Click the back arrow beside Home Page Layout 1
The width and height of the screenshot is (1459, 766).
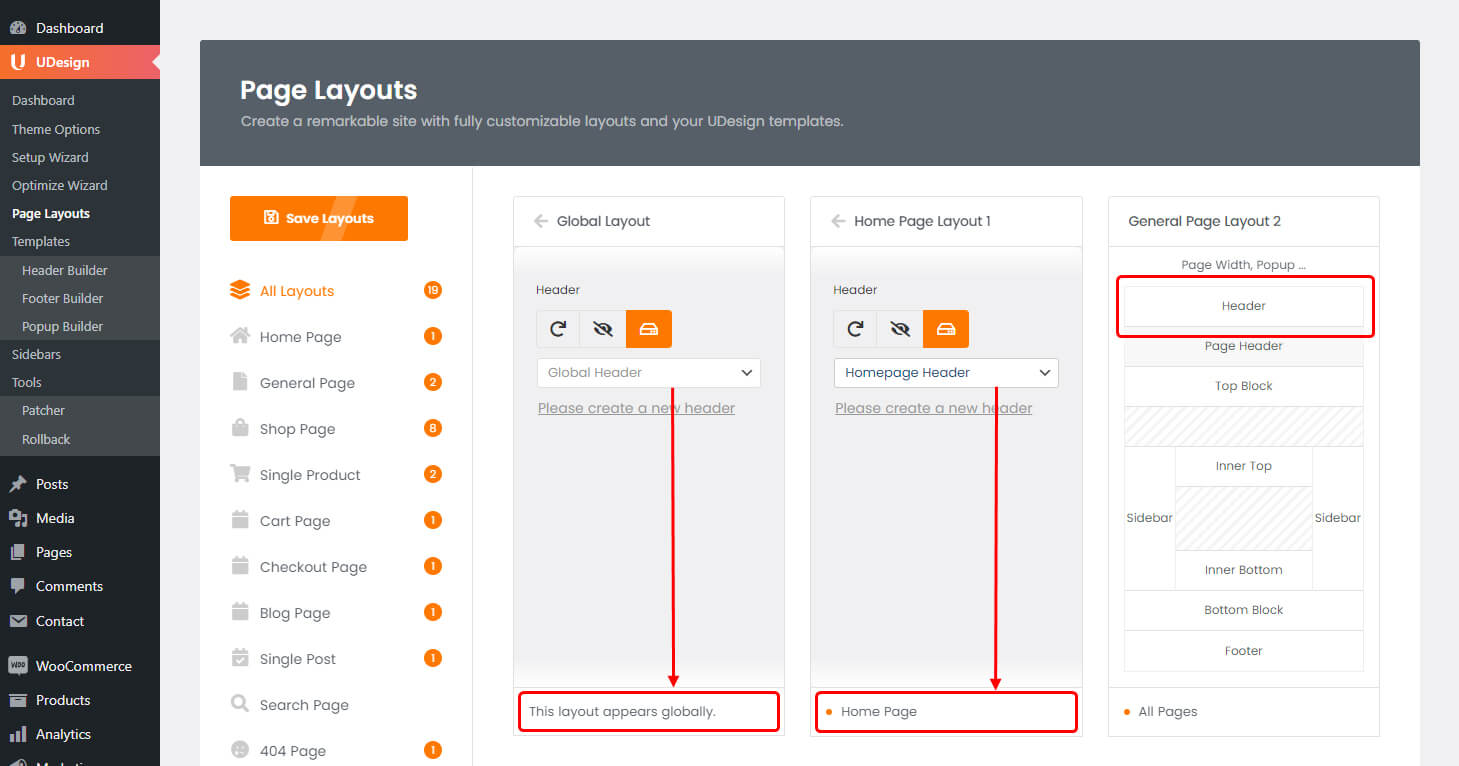coord(838,221)
